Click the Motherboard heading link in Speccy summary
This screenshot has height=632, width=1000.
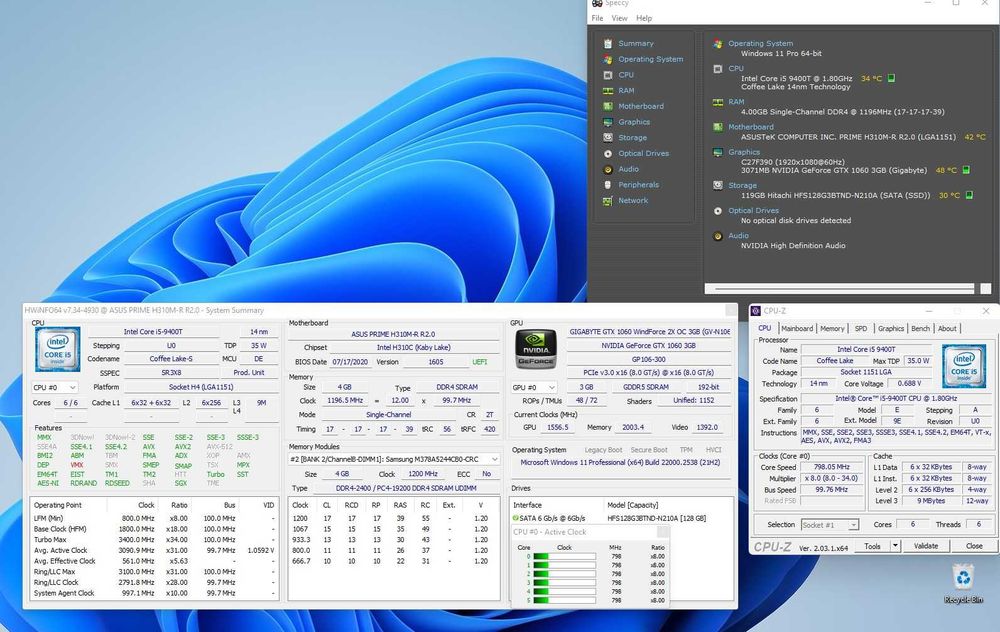751,127
